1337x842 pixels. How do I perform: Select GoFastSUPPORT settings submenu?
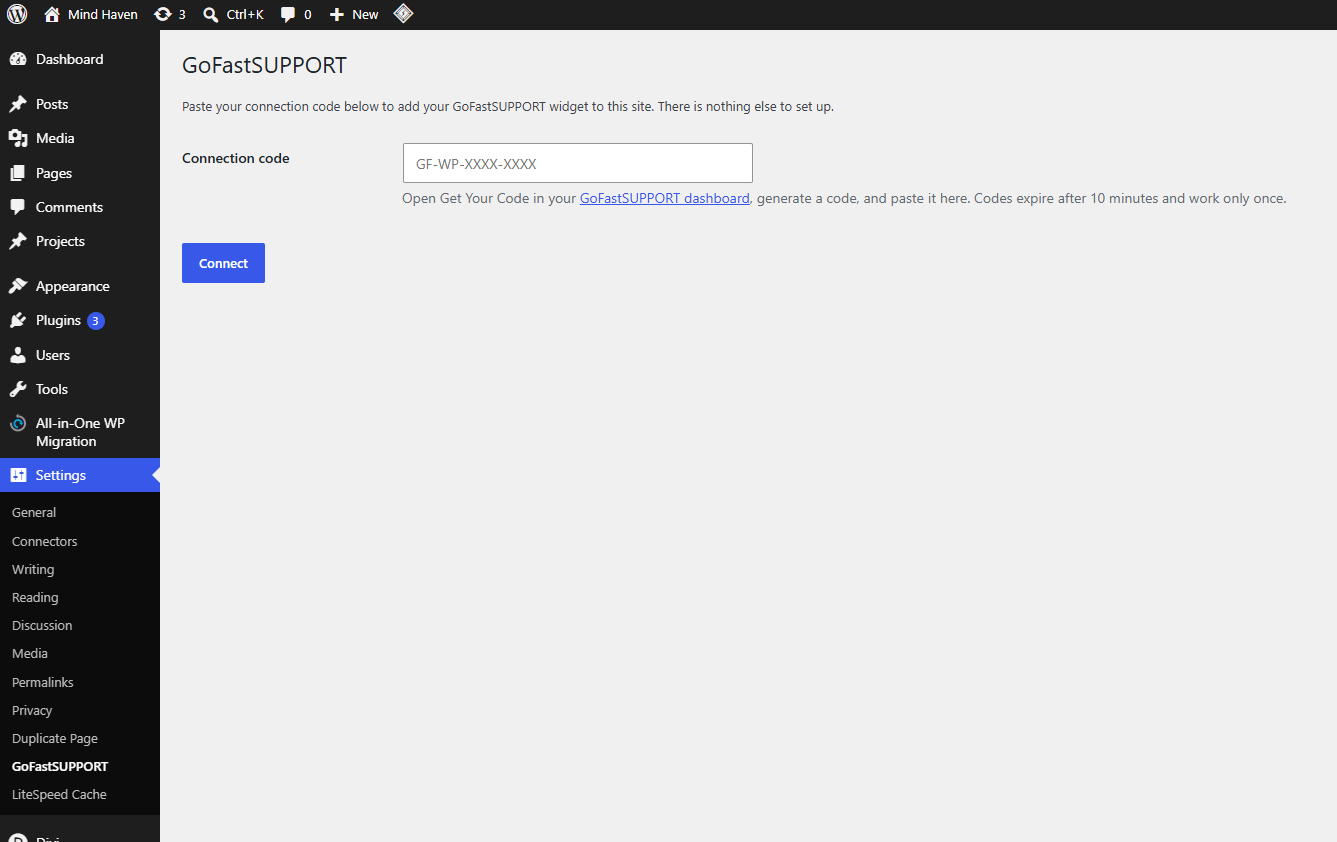click(x=60, y=766)
